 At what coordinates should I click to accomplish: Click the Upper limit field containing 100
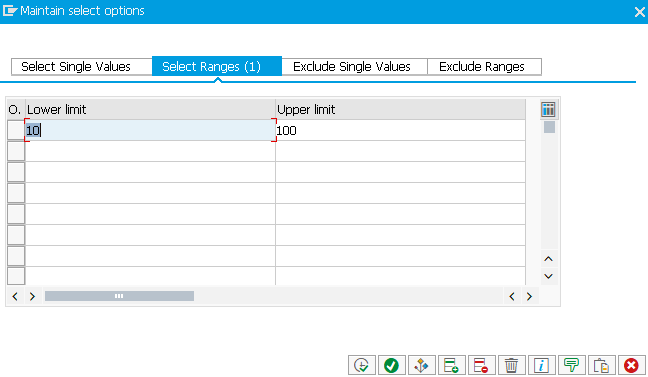tap(400, 131)
